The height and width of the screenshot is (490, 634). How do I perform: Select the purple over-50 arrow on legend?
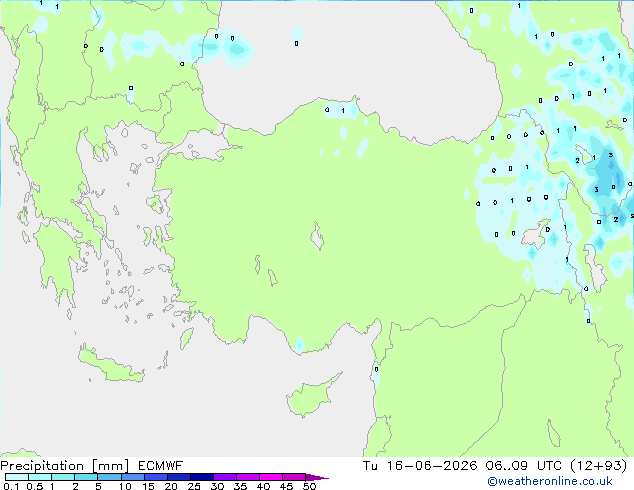coord(317,477)
